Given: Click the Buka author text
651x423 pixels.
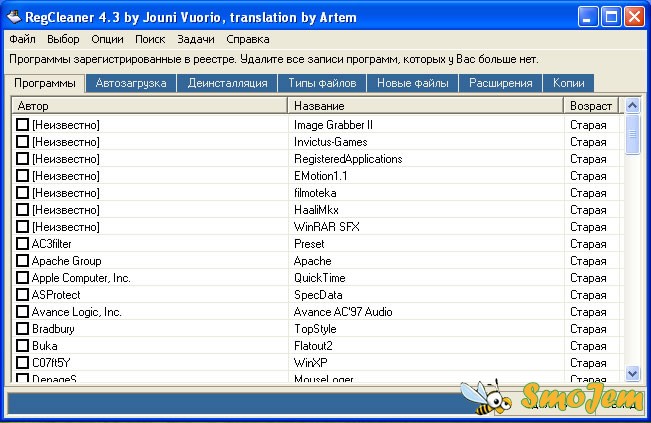Looking at the screenshot, I should coord(45,346).
